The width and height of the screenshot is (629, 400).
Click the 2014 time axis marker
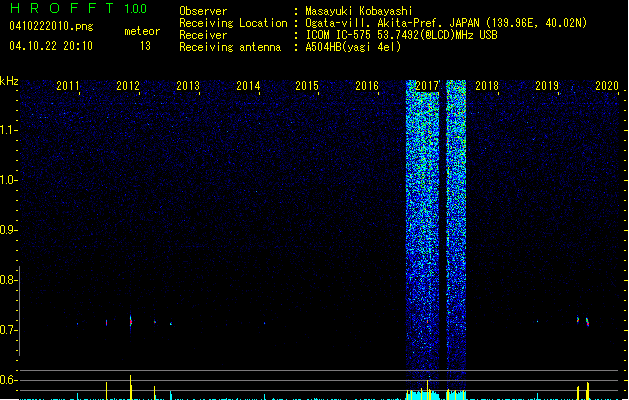[248, 86]
